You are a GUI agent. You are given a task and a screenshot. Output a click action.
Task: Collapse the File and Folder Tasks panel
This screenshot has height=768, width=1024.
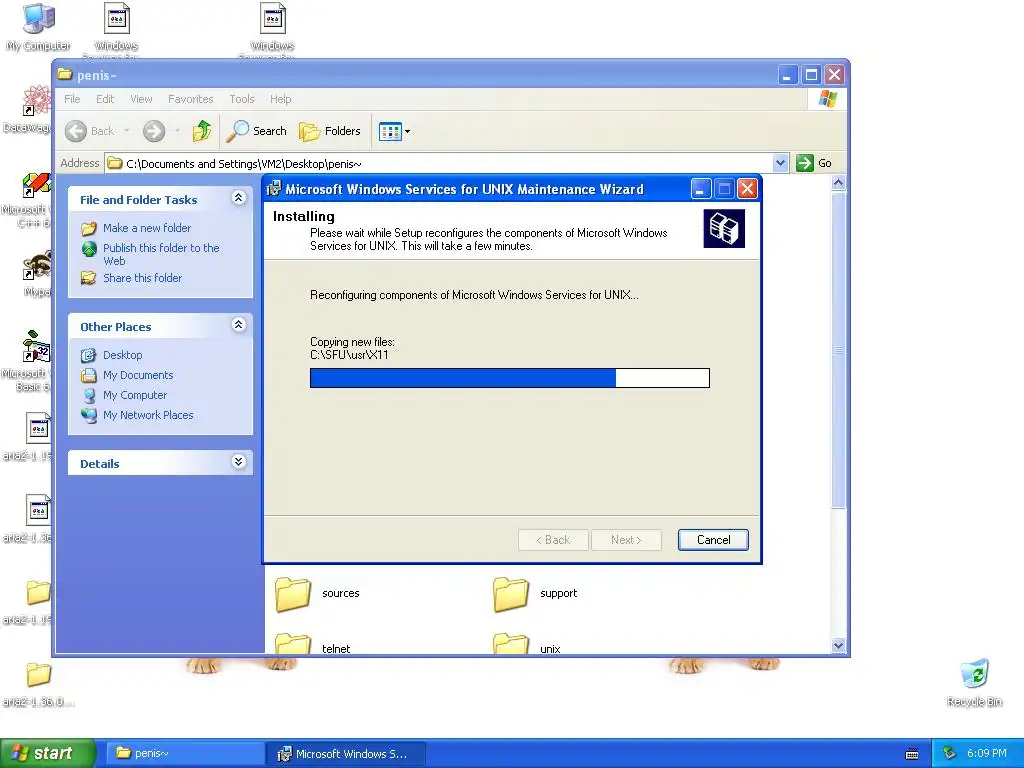pyautogui.click(x=238, y=197)
